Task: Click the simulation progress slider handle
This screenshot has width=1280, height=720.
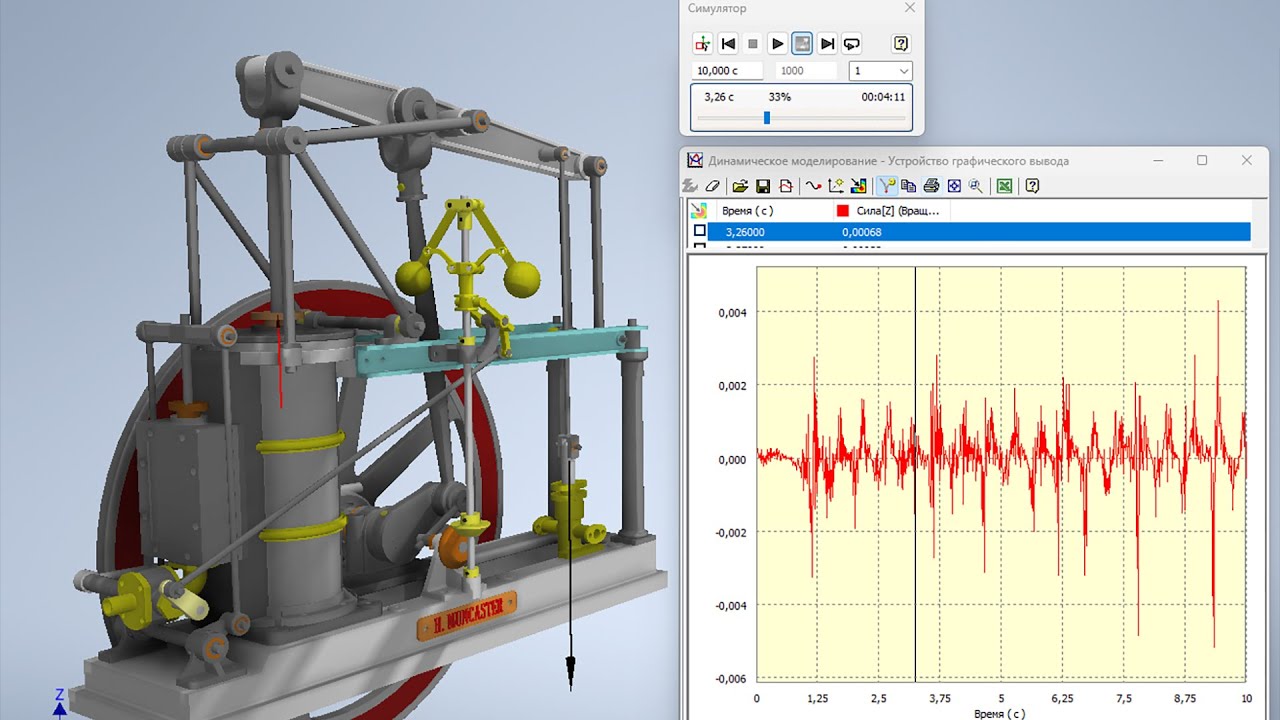Action: click(x=767, y=118)
